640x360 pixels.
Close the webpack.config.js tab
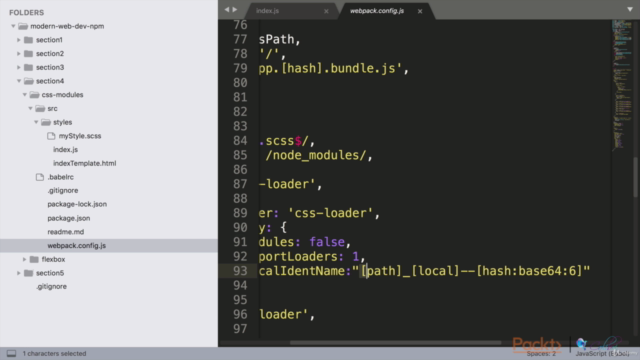tap(420, 11)
